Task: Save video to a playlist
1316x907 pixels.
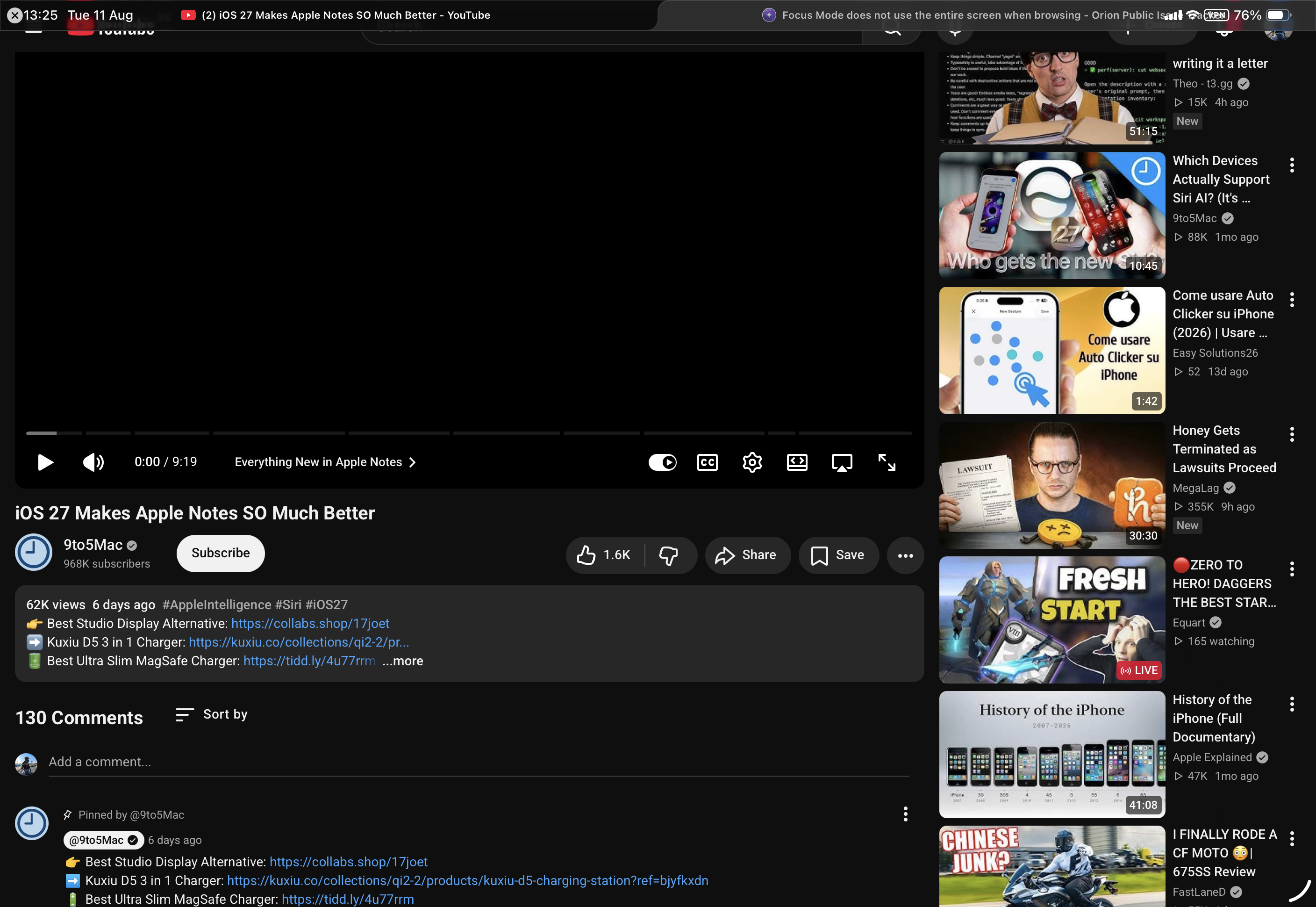Action: tap(838, 554)
